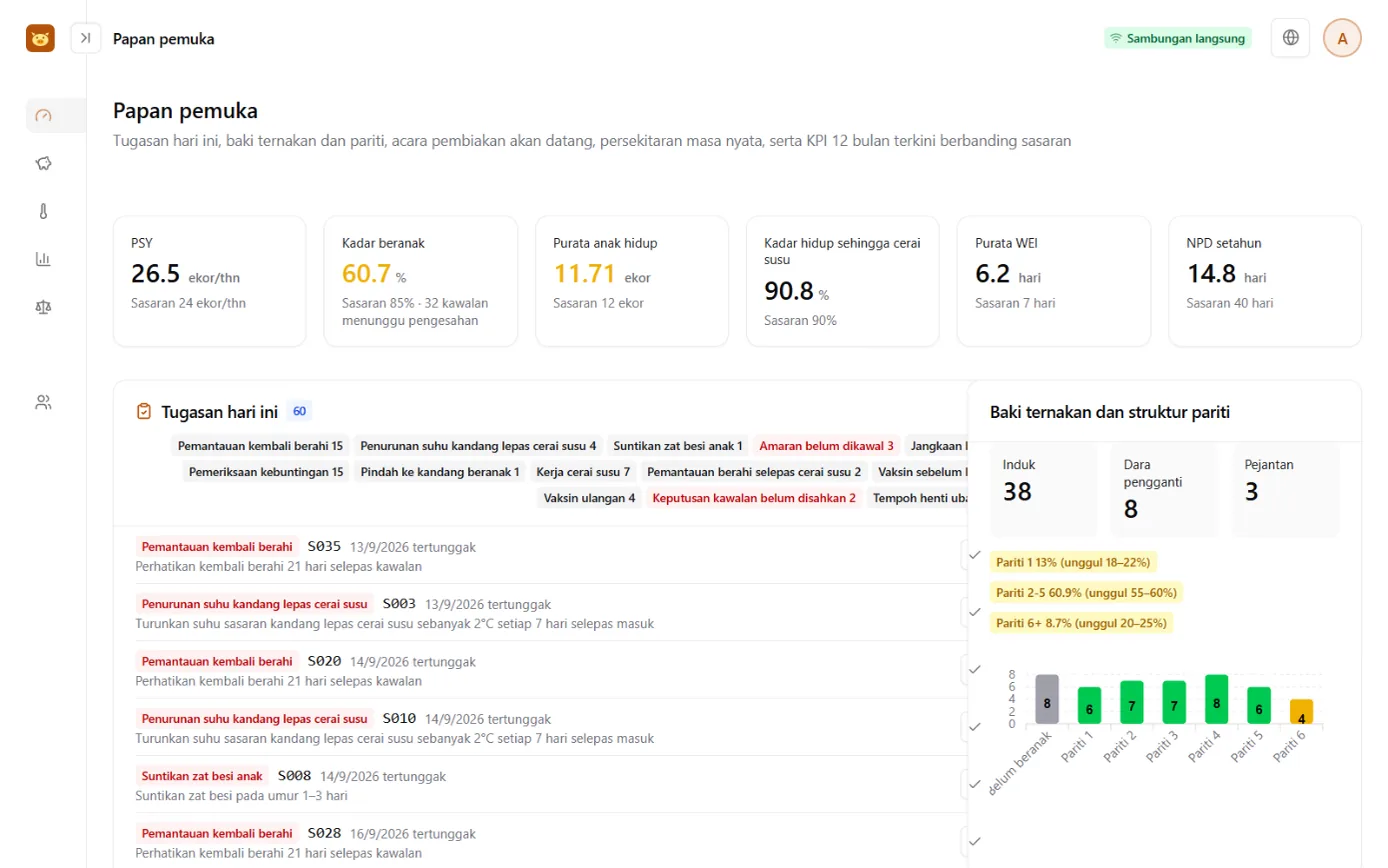Tick the check mark for task S003

click(974, 612)
